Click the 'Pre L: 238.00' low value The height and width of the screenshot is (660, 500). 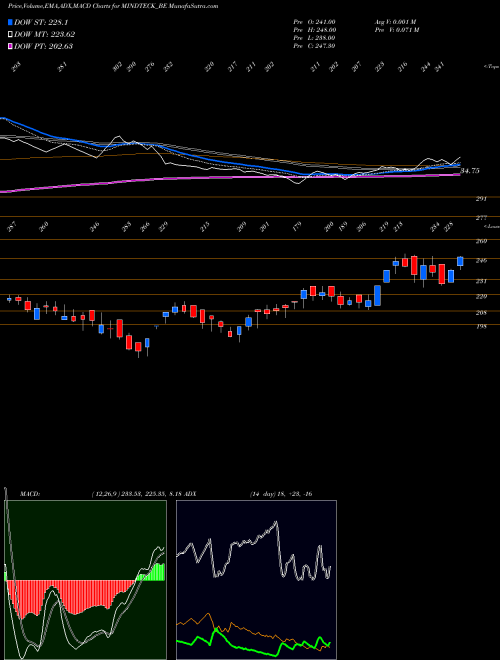(314, 38)
